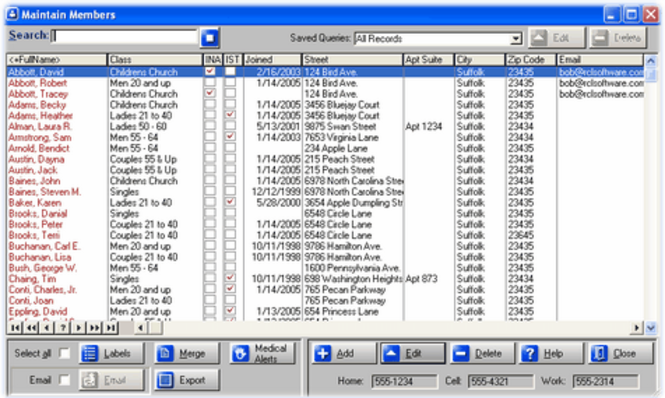
Task: Click the Street column header
Action: (352, 60)
